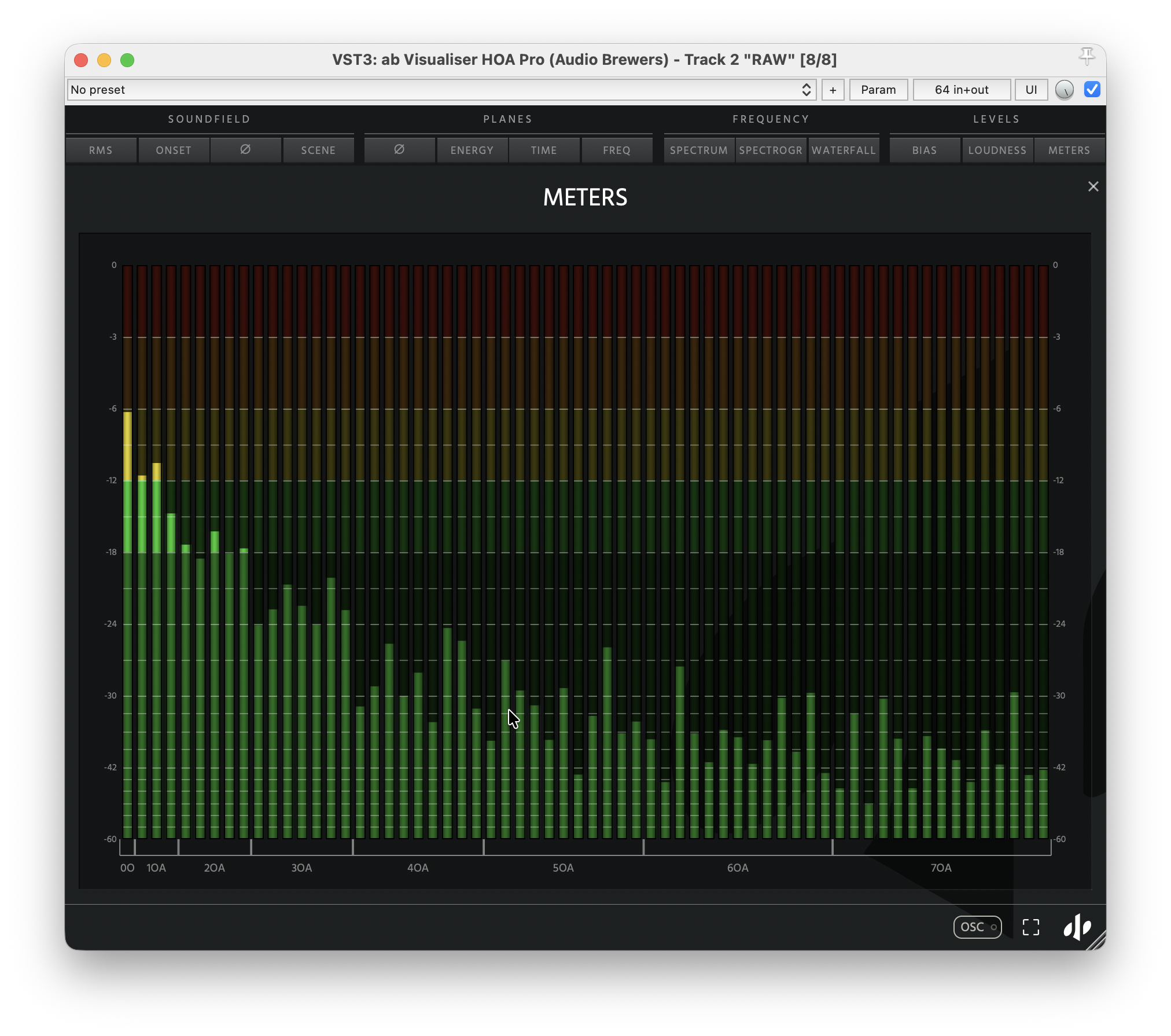Select the ENERGY planes view
The image size is (1171, 1036).
pyautogui.click(x=472, y=150)
